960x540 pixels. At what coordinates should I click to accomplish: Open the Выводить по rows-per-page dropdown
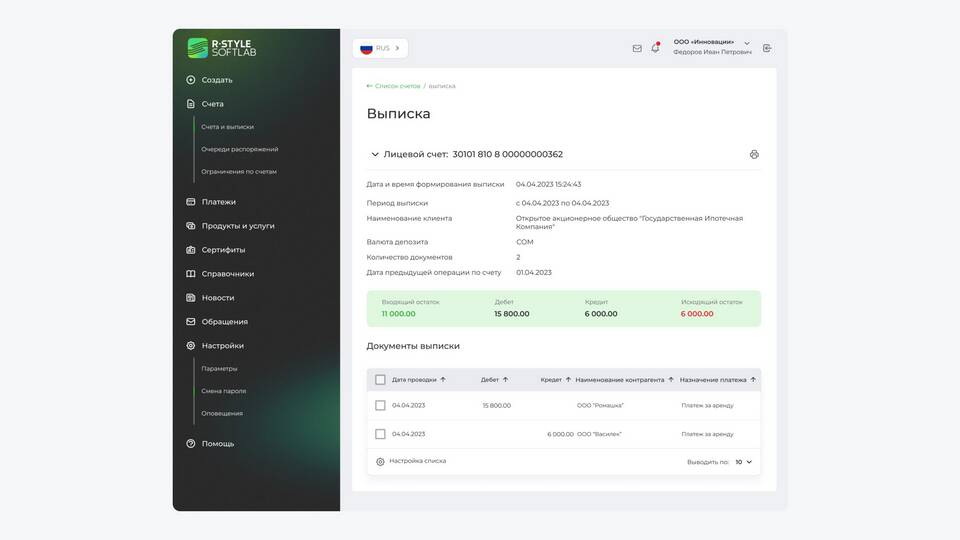coord(743,462)
